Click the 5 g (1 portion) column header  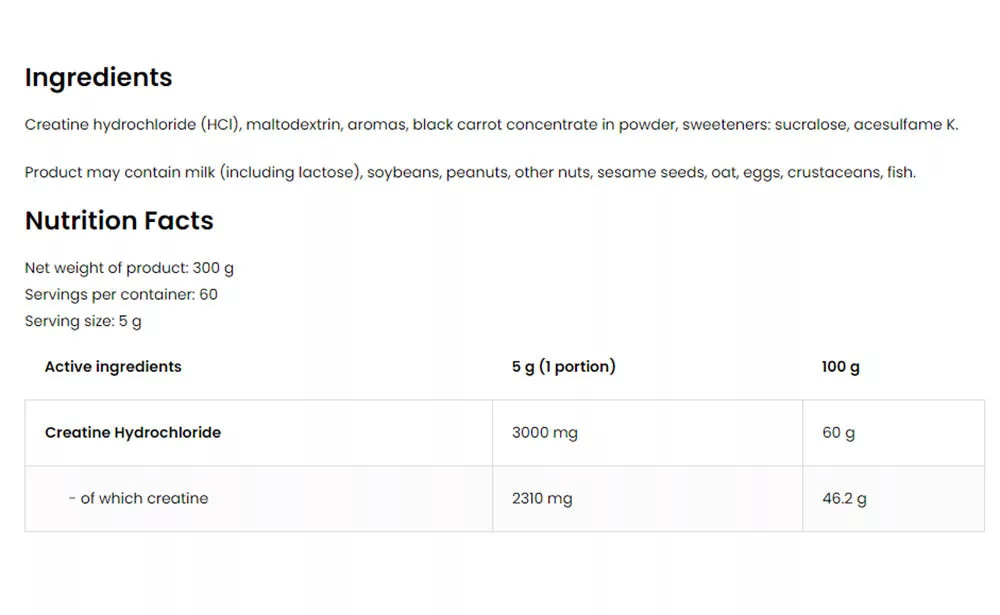pos(564,367)
